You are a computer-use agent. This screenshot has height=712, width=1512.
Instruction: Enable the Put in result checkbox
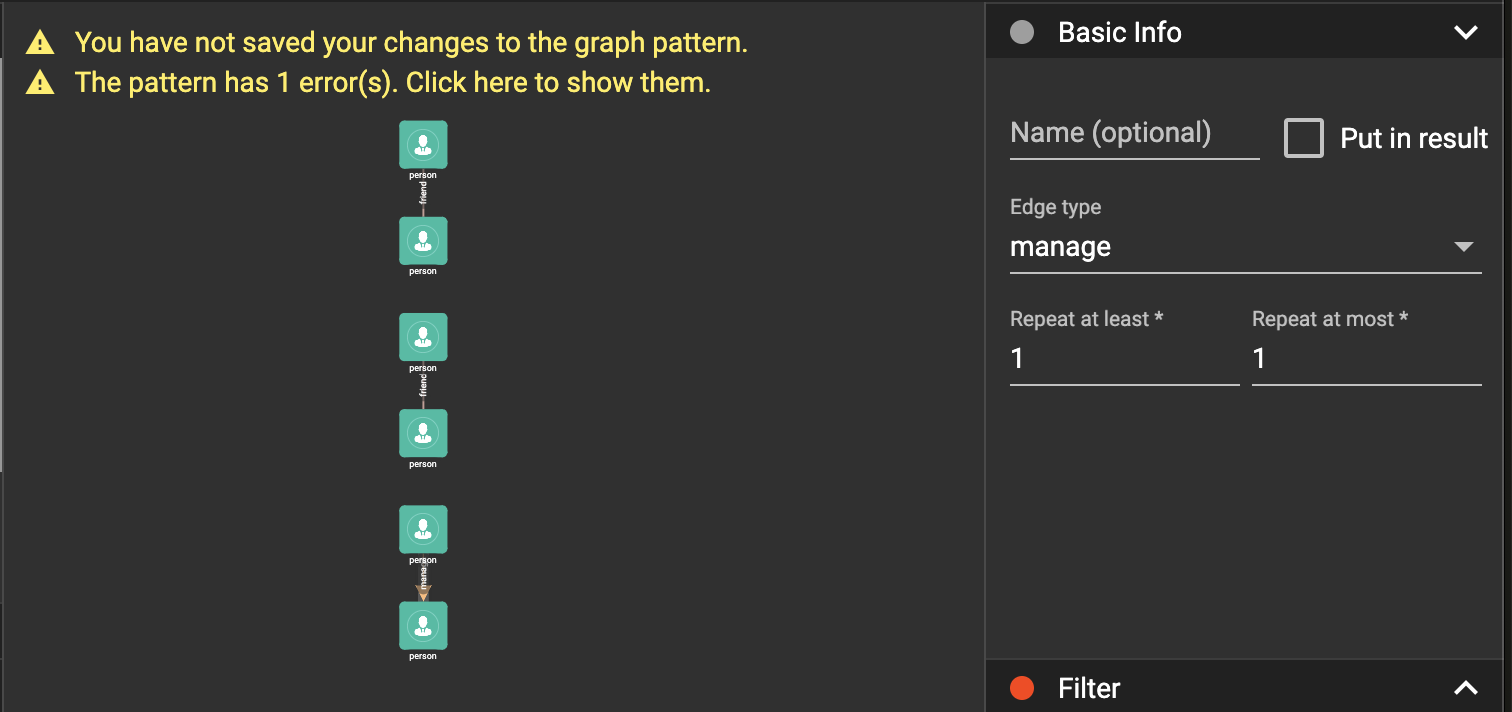click(1303, 138)
